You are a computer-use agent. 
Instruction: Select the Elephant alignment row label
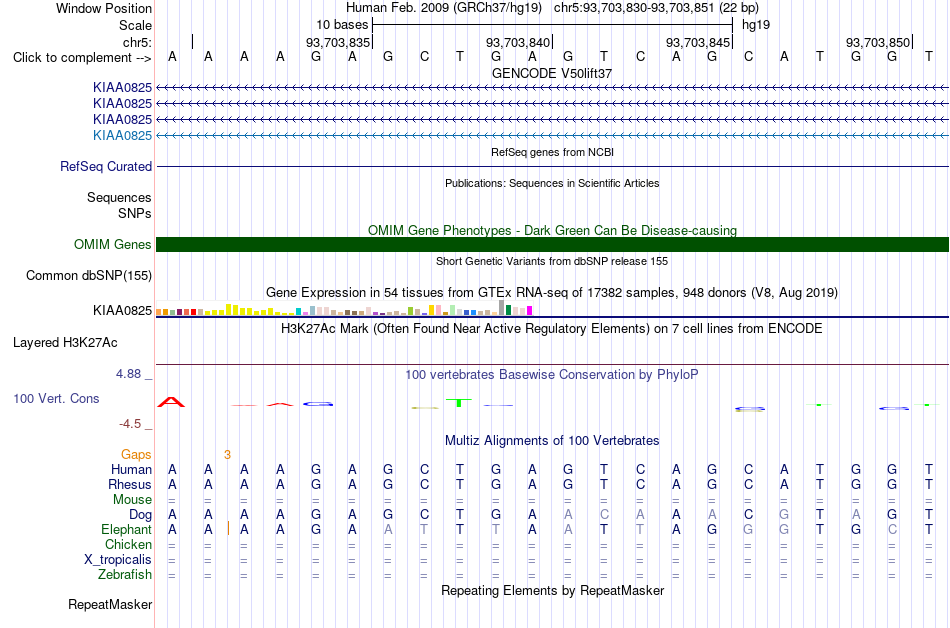click(x=127, y=530)
